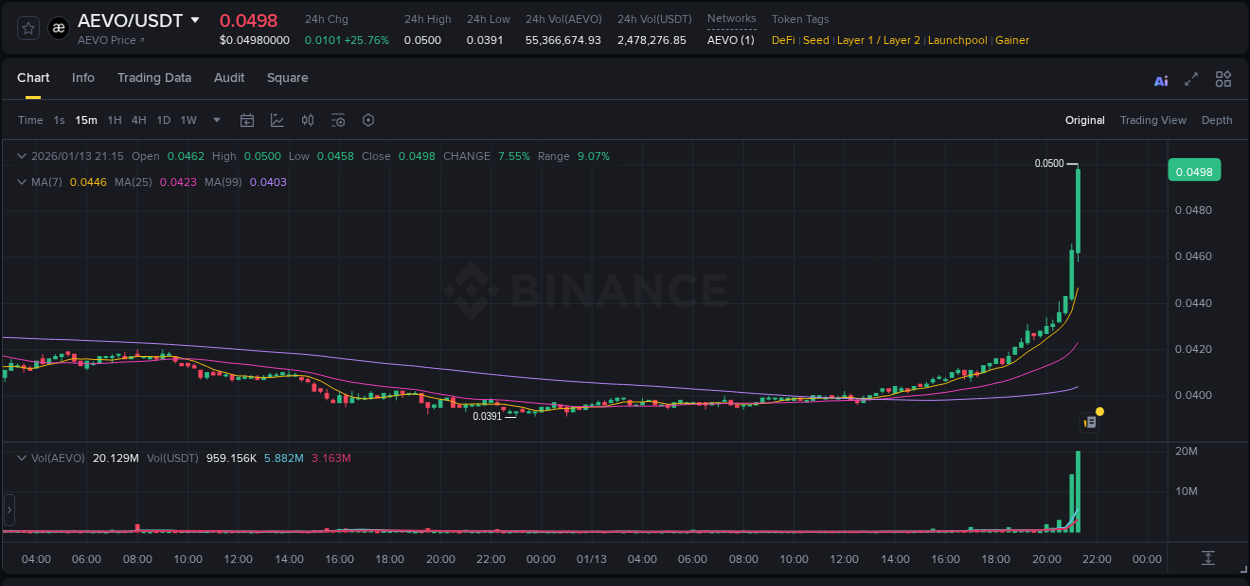Collapse the Vol(AEVO) indicator chevron

click(x=20, y=456)
